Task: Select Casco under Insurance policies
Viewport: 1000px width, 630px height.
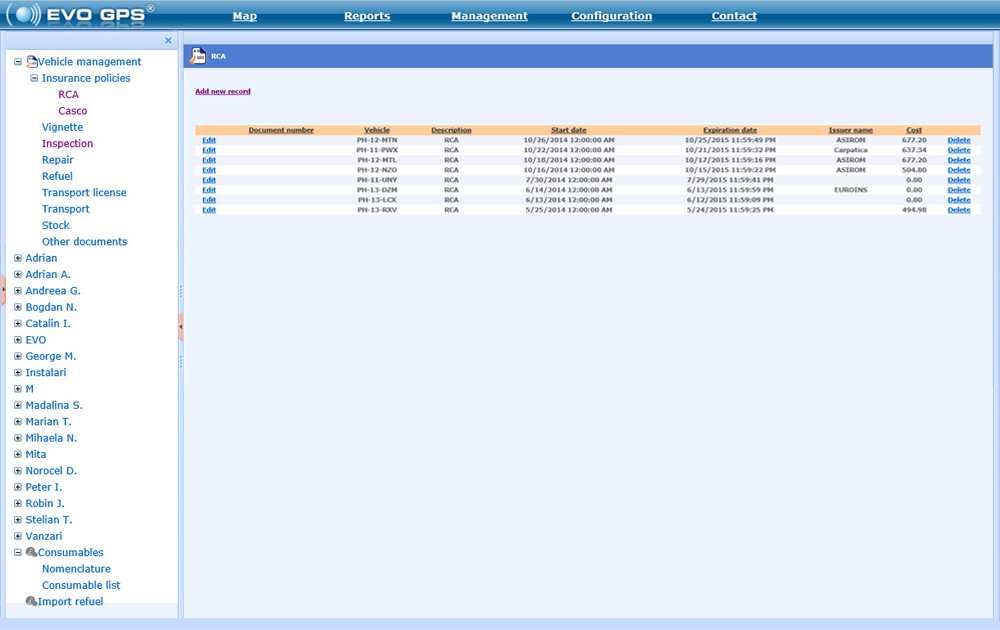Action: click(x=72, y=111)
